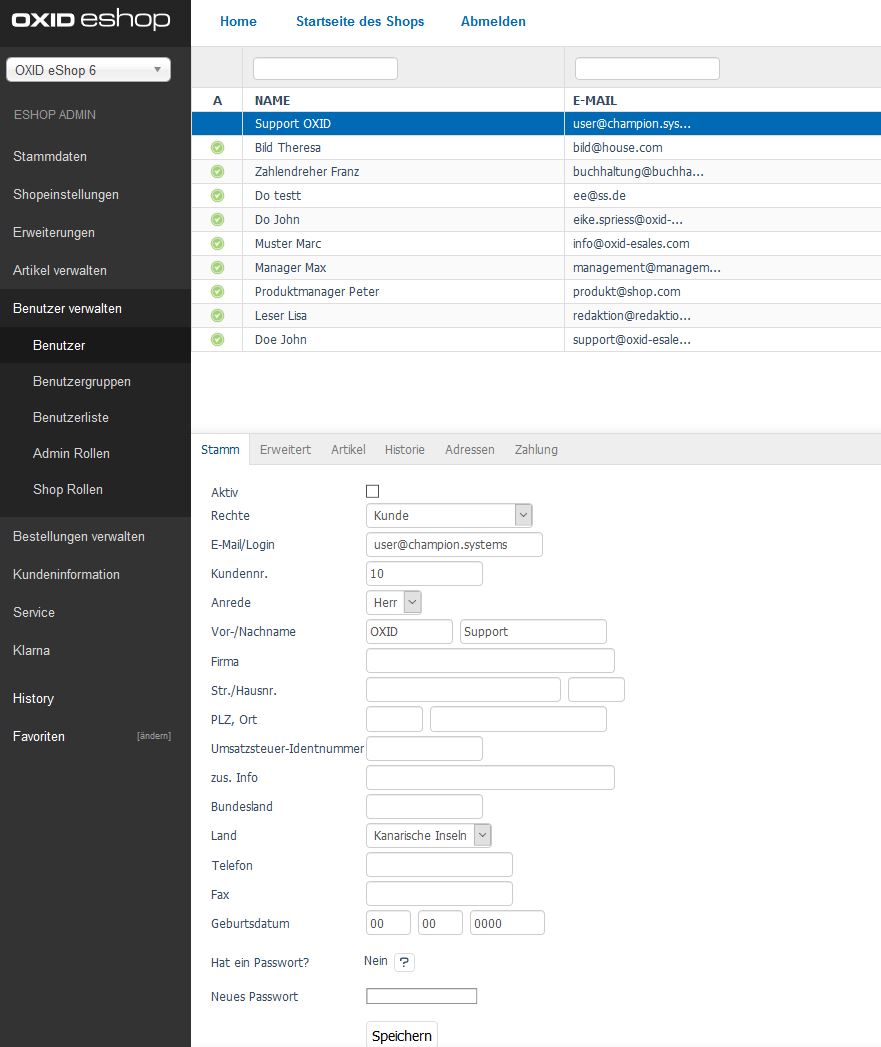Click the active status icon for Bild Theresa
The image size is (881, 1047).
pos(217,148)
